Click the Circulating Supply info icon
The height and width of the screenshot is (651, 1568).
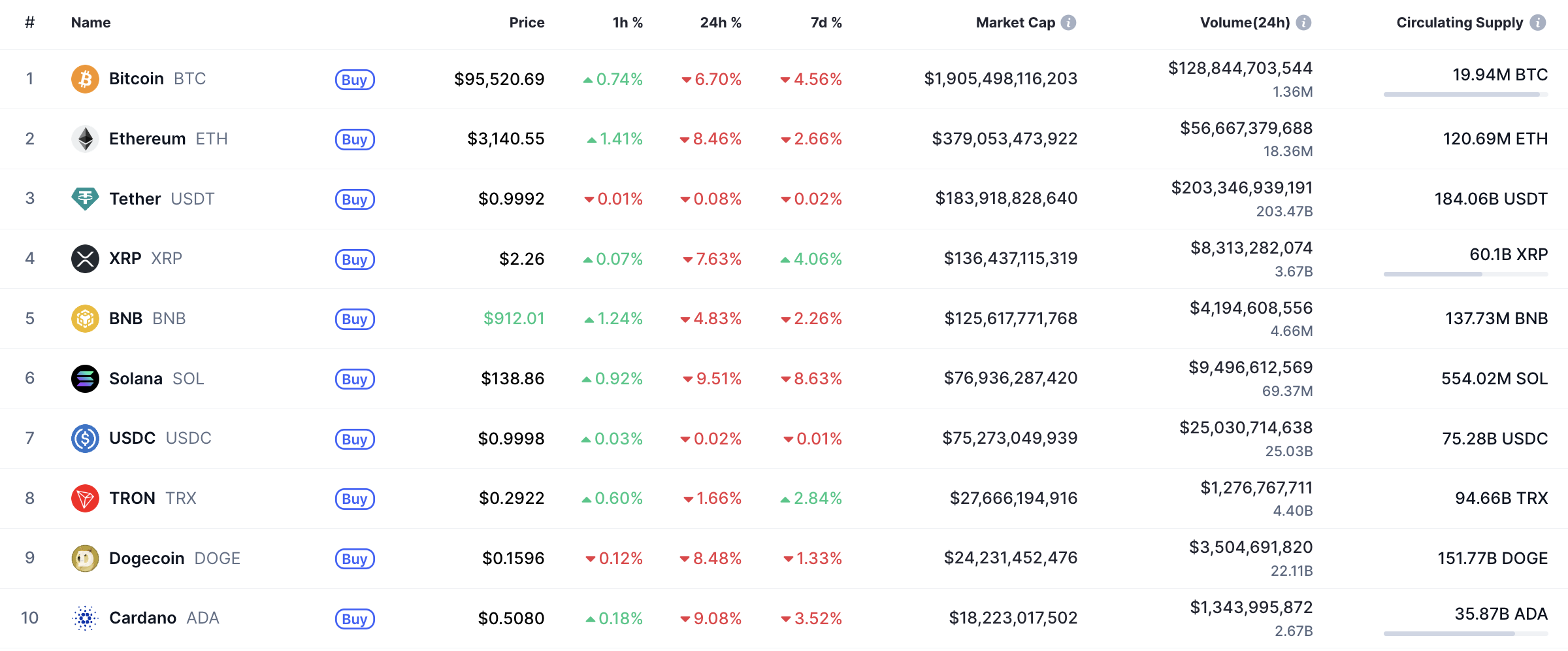coord(1538,23)
